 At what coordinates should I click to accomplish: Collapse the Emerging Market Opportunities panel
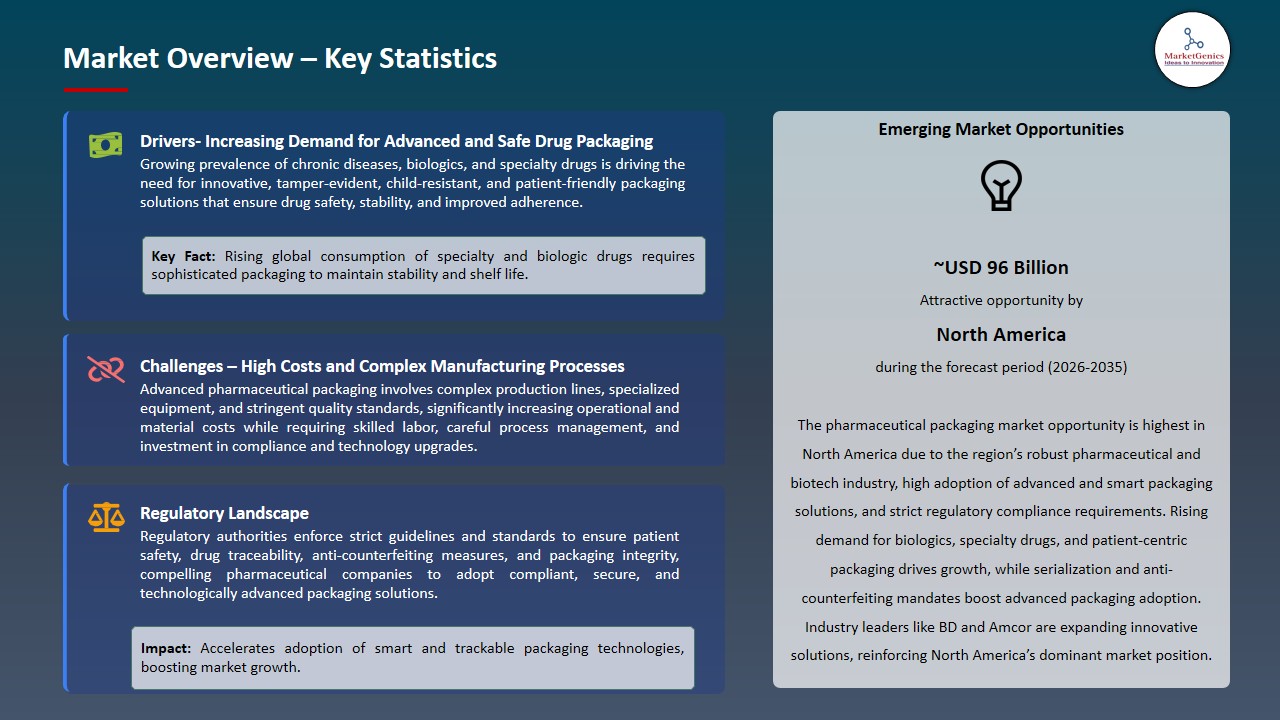[x=1000, y=400]
